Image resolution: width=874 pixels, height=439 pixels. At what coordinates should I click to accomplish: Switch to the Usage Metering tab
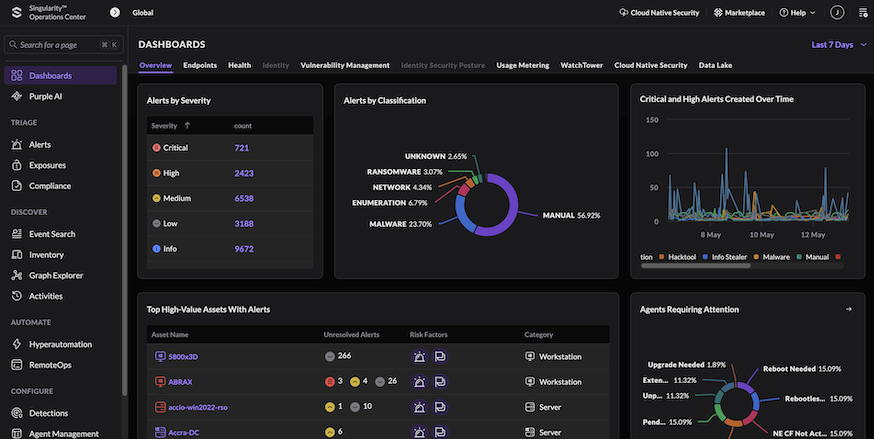[x=523, y=65]
